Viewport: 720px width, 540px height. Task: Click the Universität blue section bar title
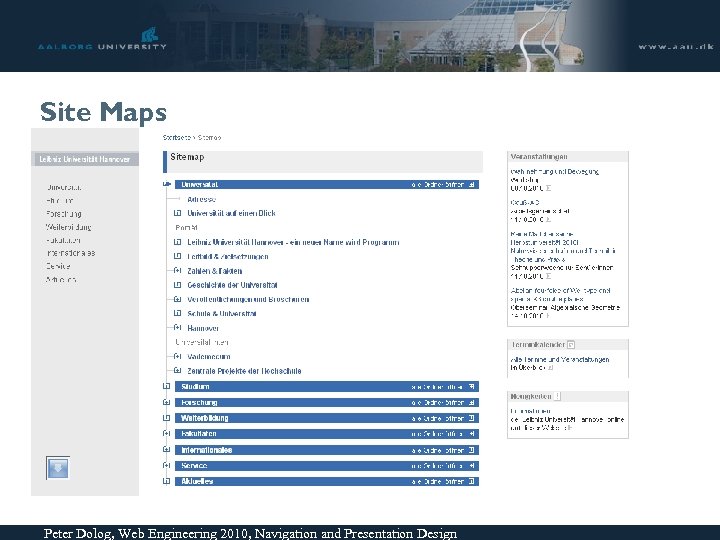tap(199, 185)
